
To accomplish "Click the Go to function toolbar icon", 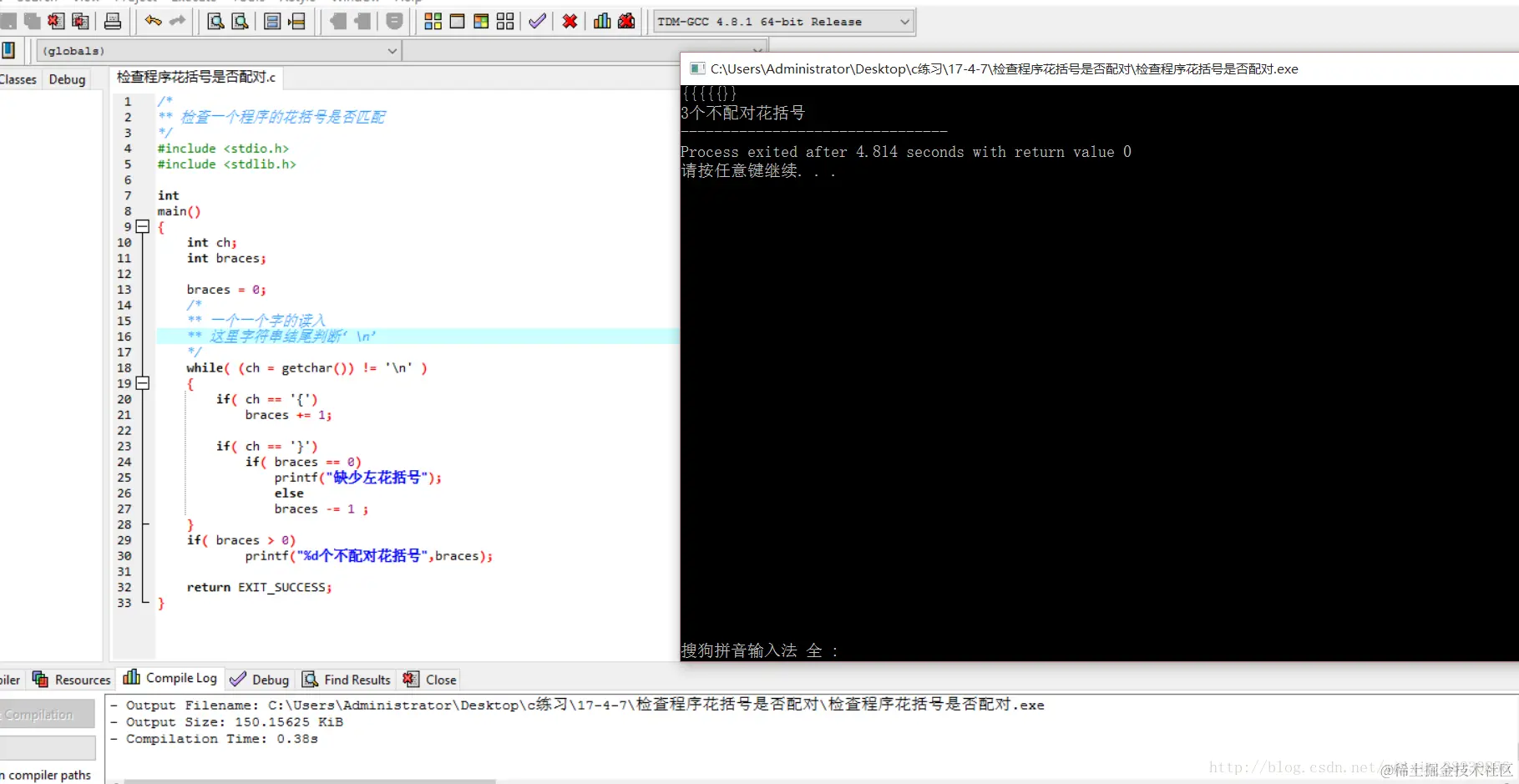I will (x=272, y=21).
